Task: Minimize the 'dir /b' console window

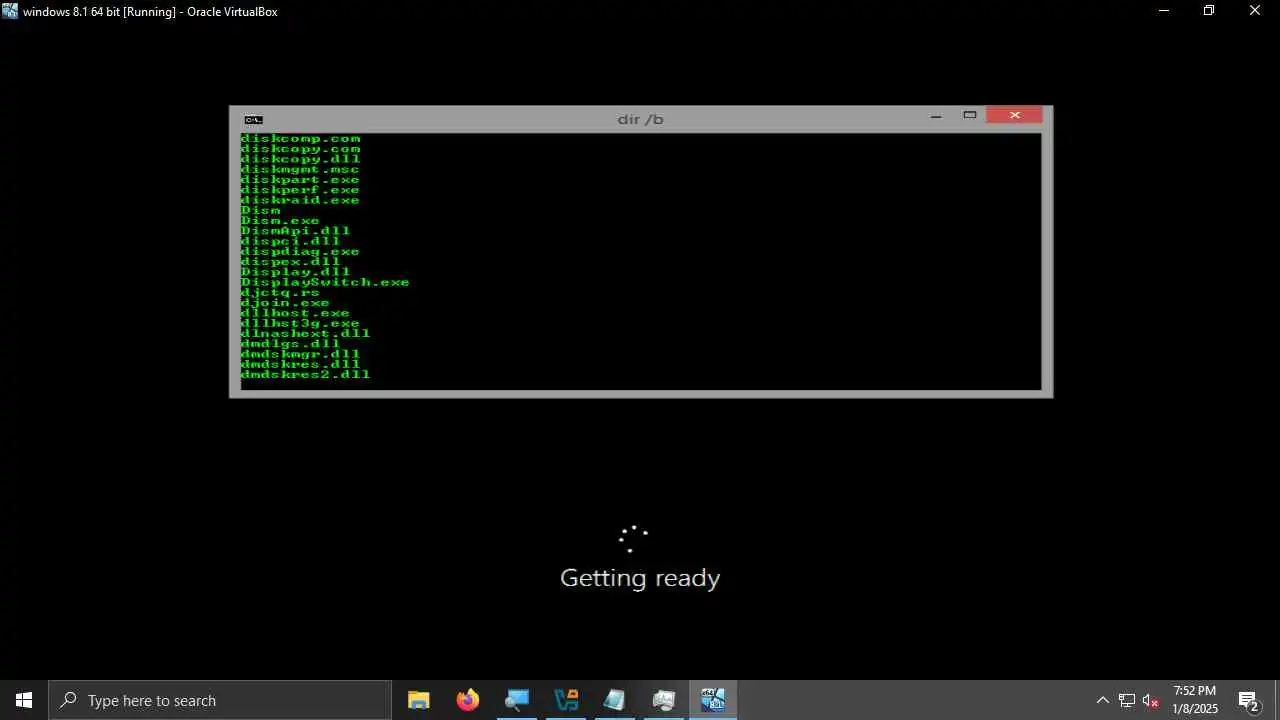Action: click(936, 116)
